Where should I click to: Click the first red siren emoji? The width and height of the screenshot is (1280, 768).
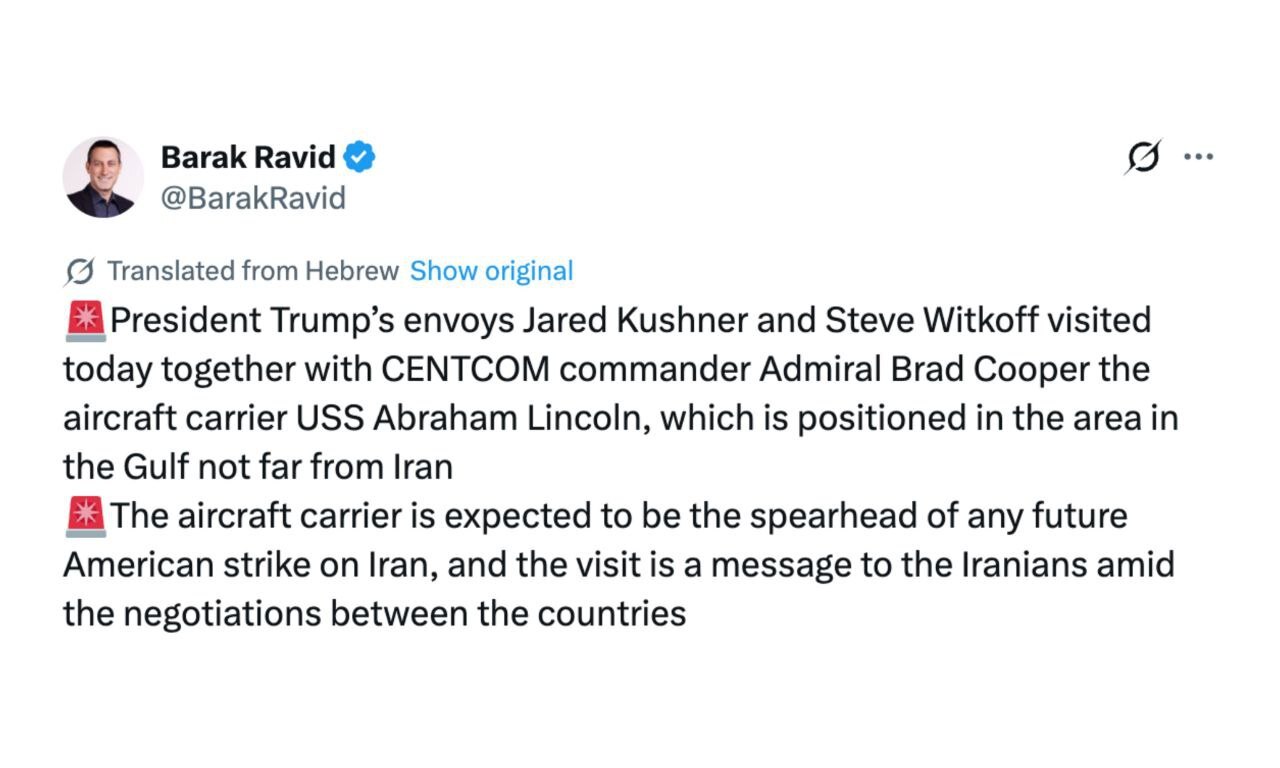coord(84,321)
